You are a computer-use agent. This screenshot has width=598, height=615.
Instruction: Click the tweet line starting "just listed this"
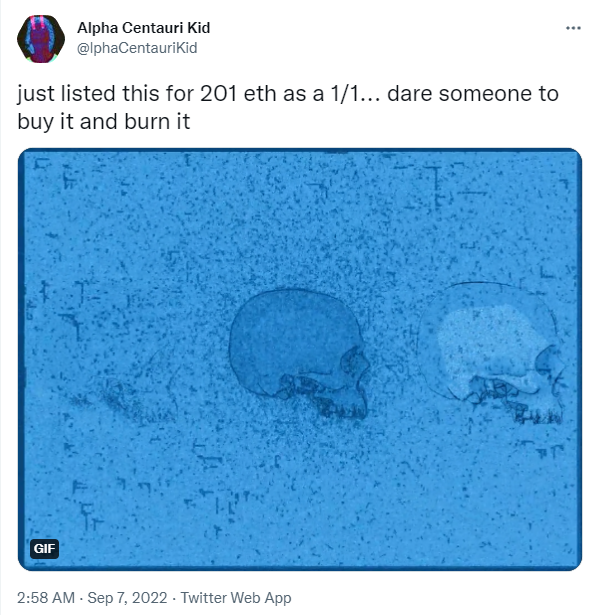(288, 94)
